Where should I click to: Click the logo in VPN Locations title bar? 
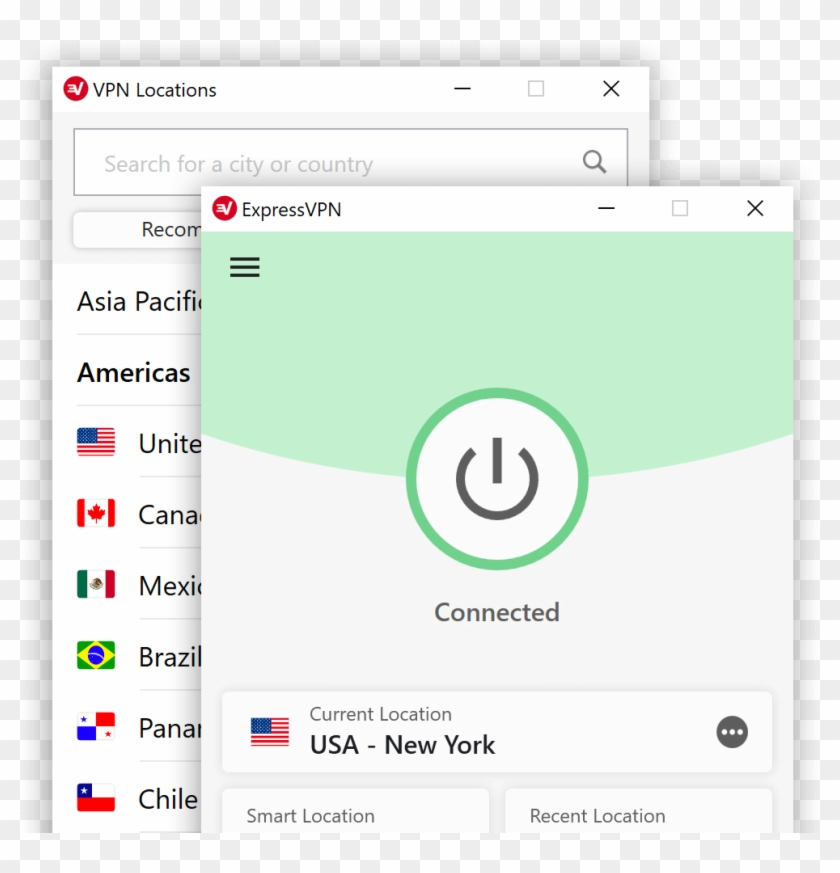coord(76,89)
